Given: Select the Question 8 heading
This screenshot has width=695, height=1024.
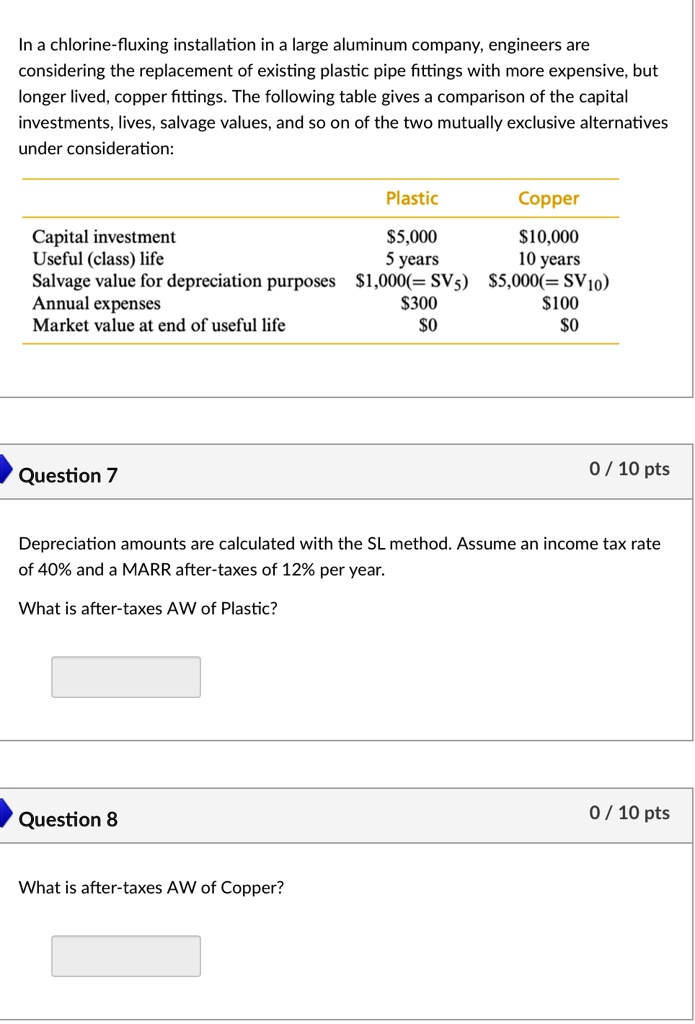Looking at the screenshot, I should pos(68,820).
